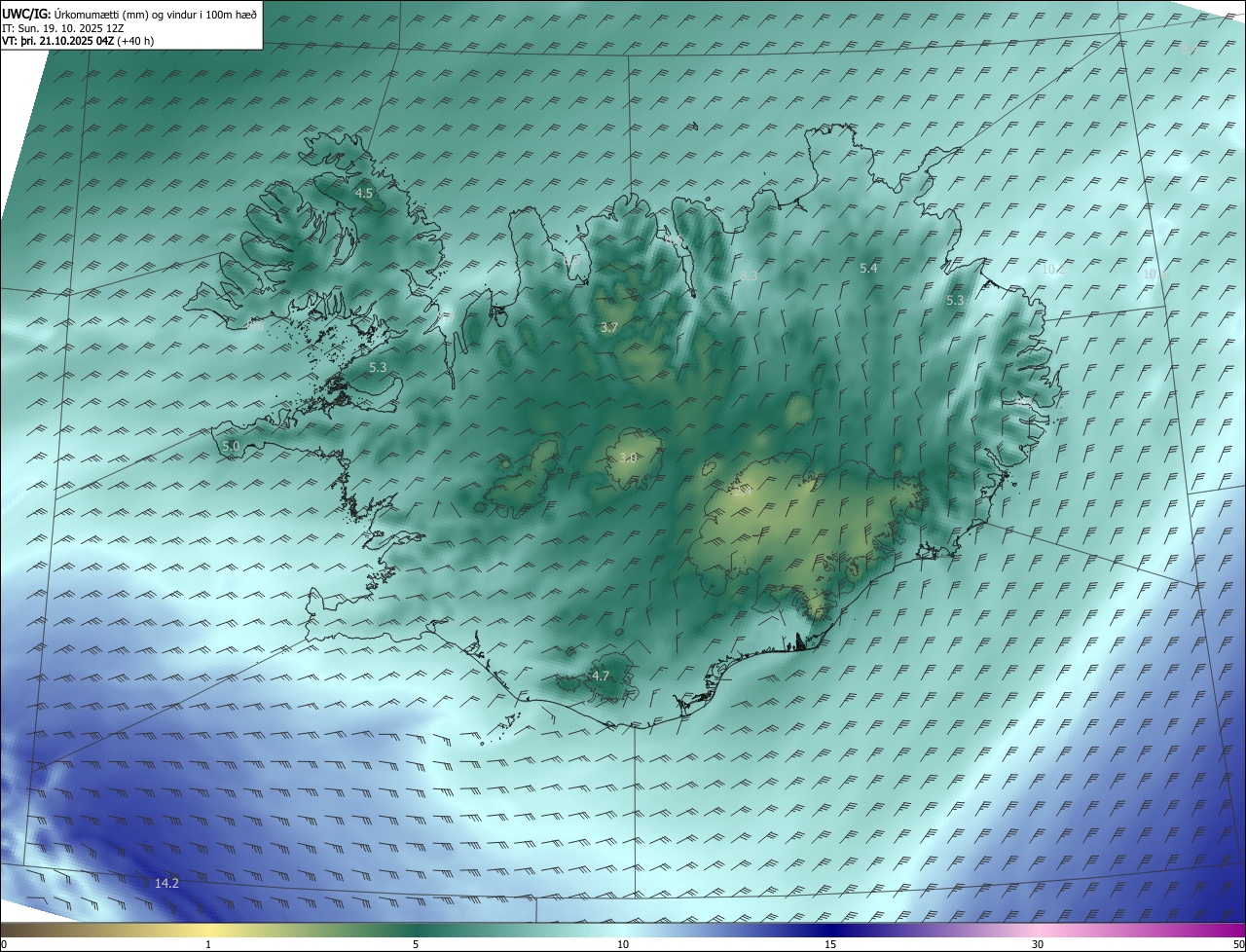Click the 3.0 value label on the central glacier

(628, 458)
